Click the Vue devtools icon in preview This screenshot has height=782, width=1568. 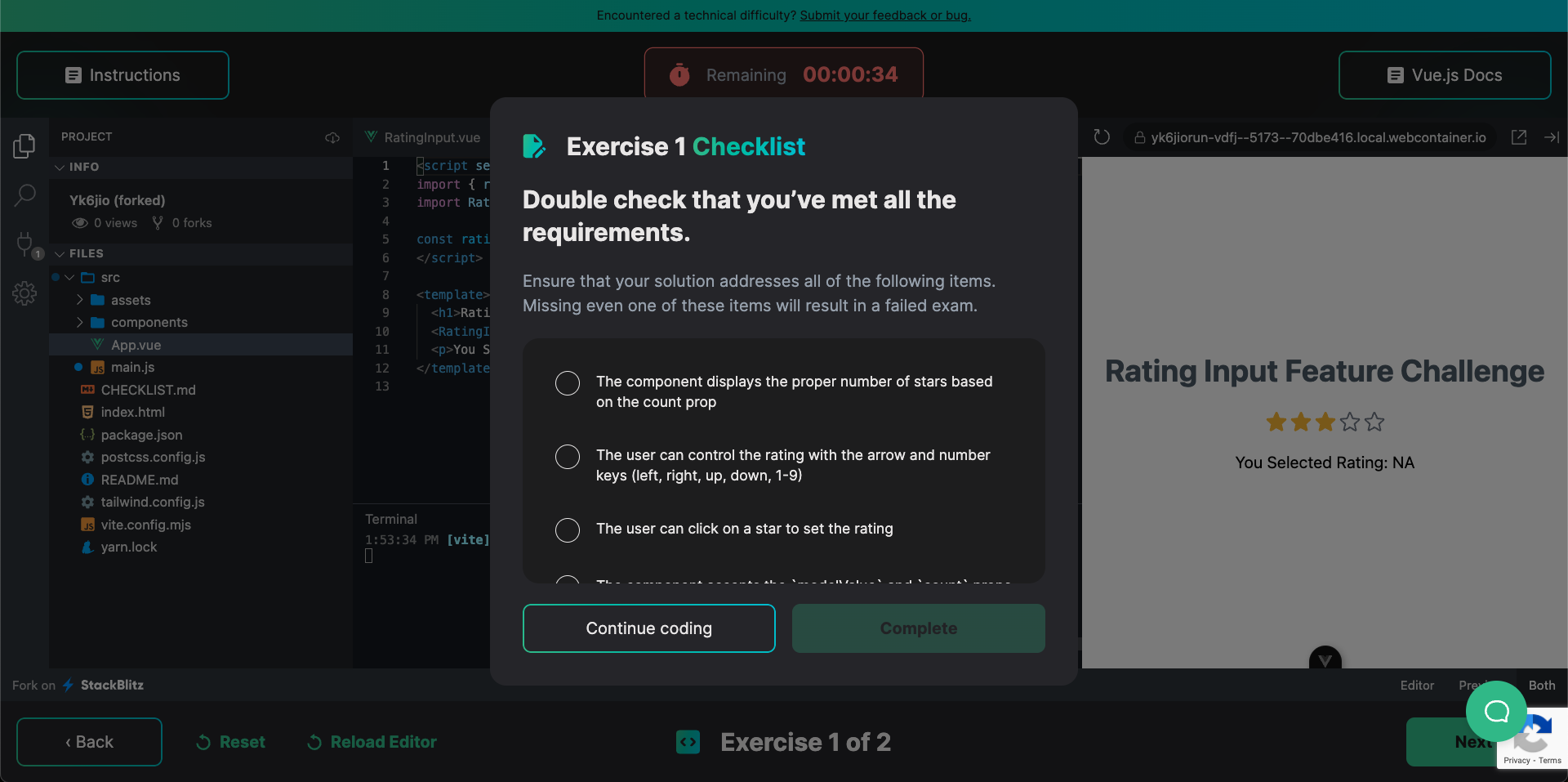(1325, 659)
